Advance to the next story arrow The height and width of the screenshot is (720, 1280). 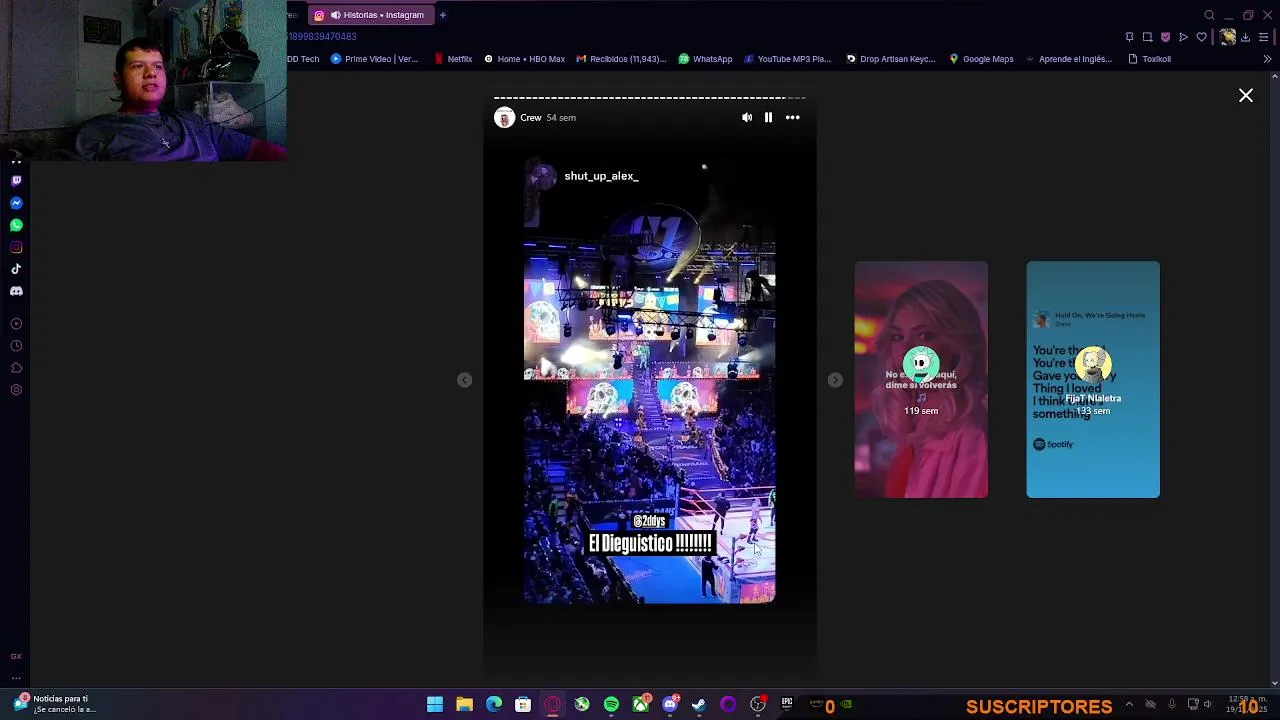pos(835,380)
